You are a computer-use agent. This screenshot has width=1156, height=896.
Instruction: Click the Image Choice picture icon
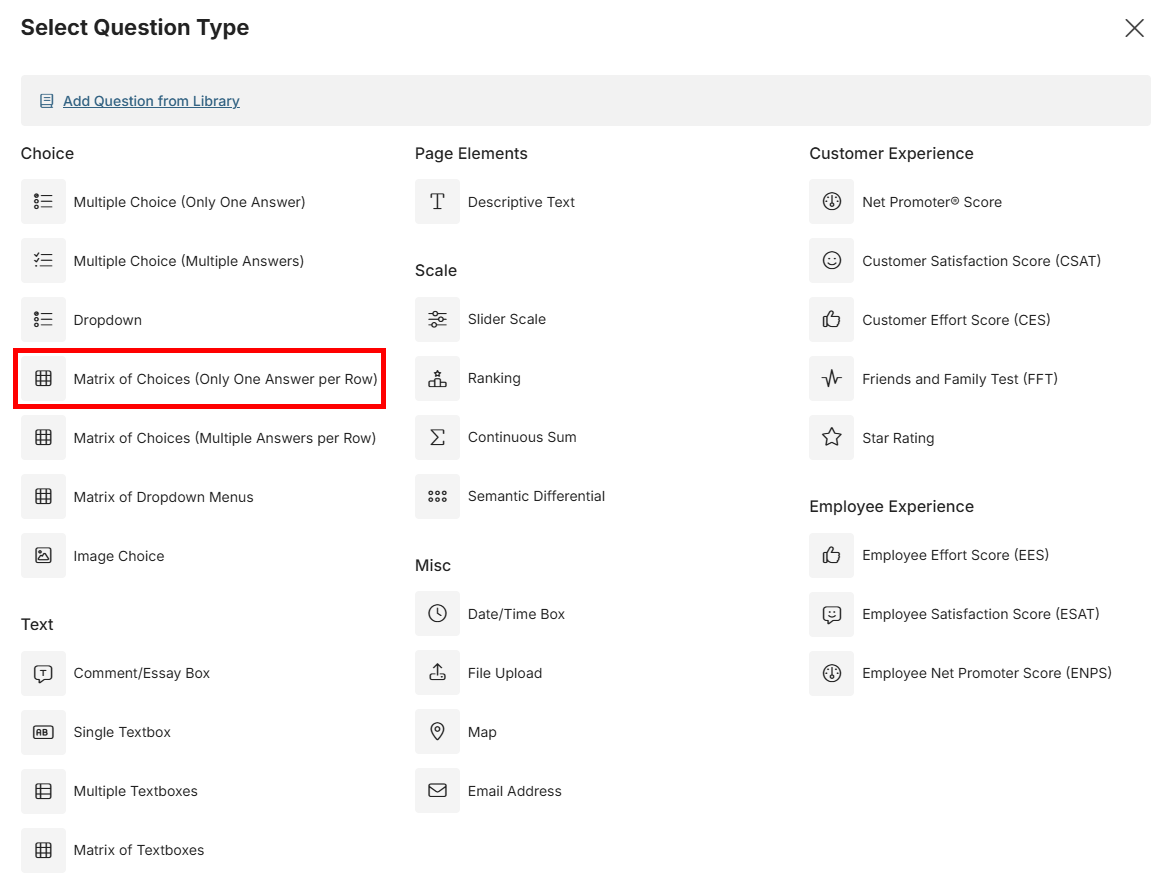click(x=43, y=555)
